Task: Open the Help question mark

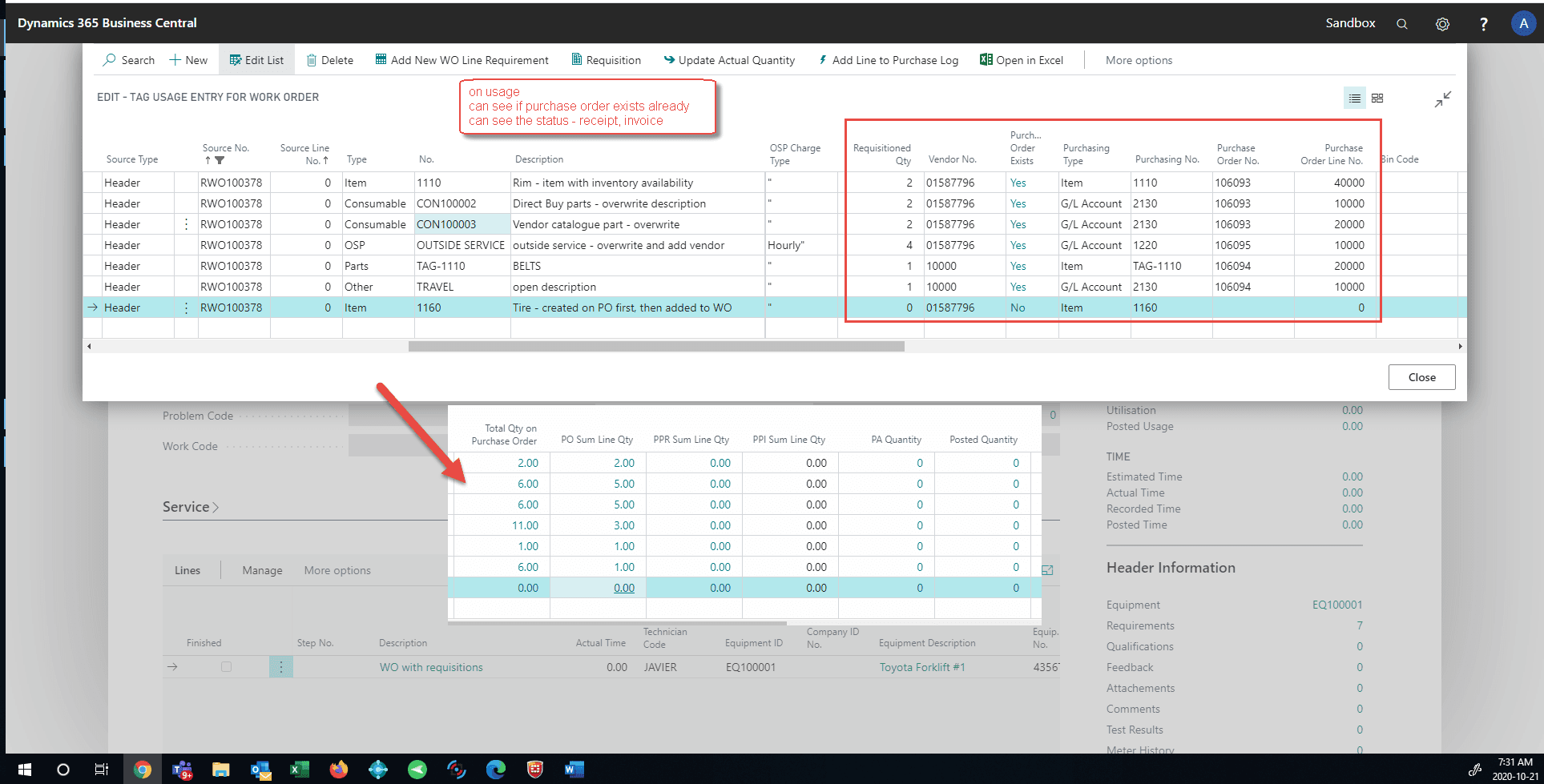Action: pos(1483,24)
